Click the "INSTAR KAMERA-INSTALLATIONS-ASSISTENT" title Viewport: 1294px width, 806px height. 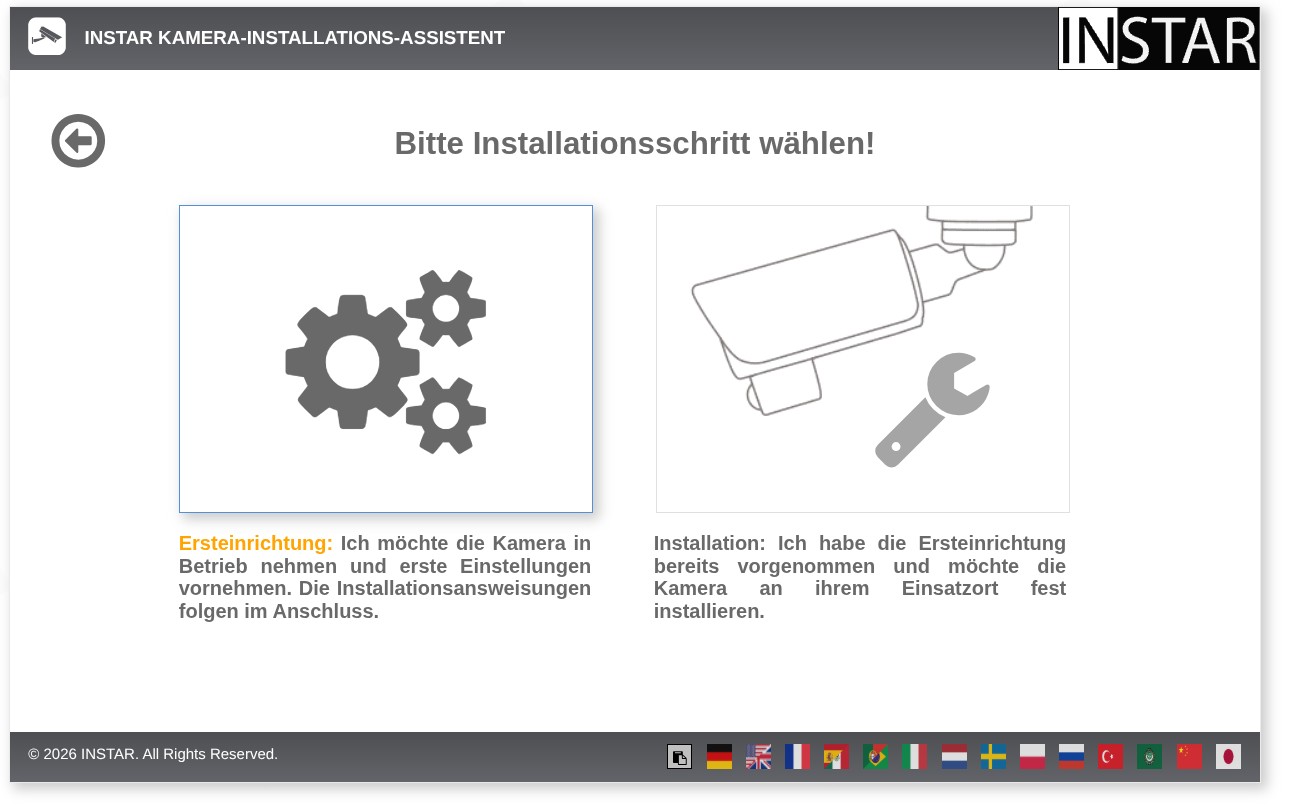coord(295,38)
